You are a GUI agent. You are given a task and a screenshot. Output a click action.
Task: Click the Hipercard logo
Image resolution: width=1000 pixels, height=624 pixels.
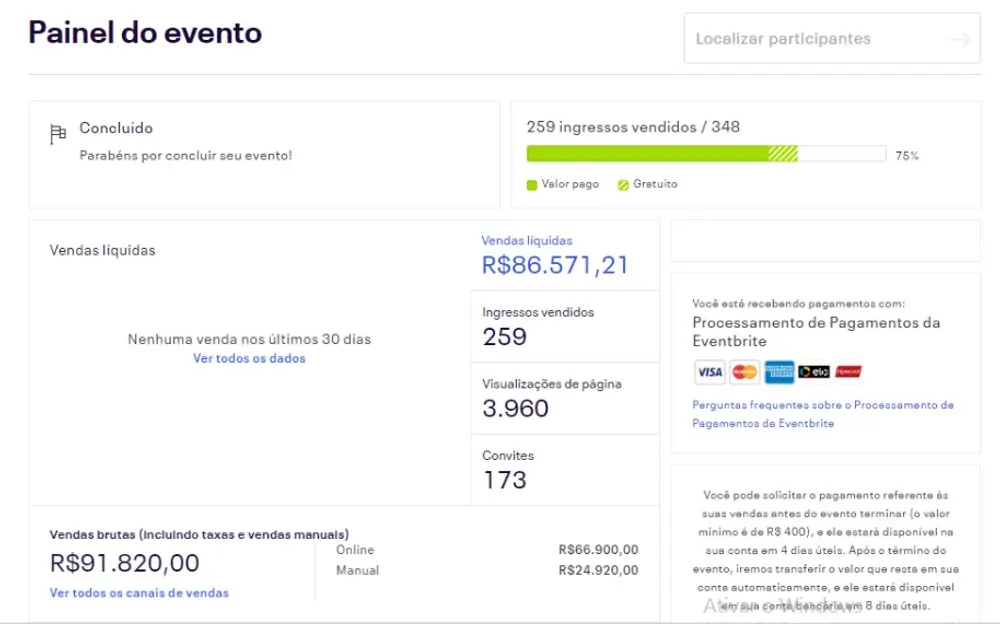(848, 372)
